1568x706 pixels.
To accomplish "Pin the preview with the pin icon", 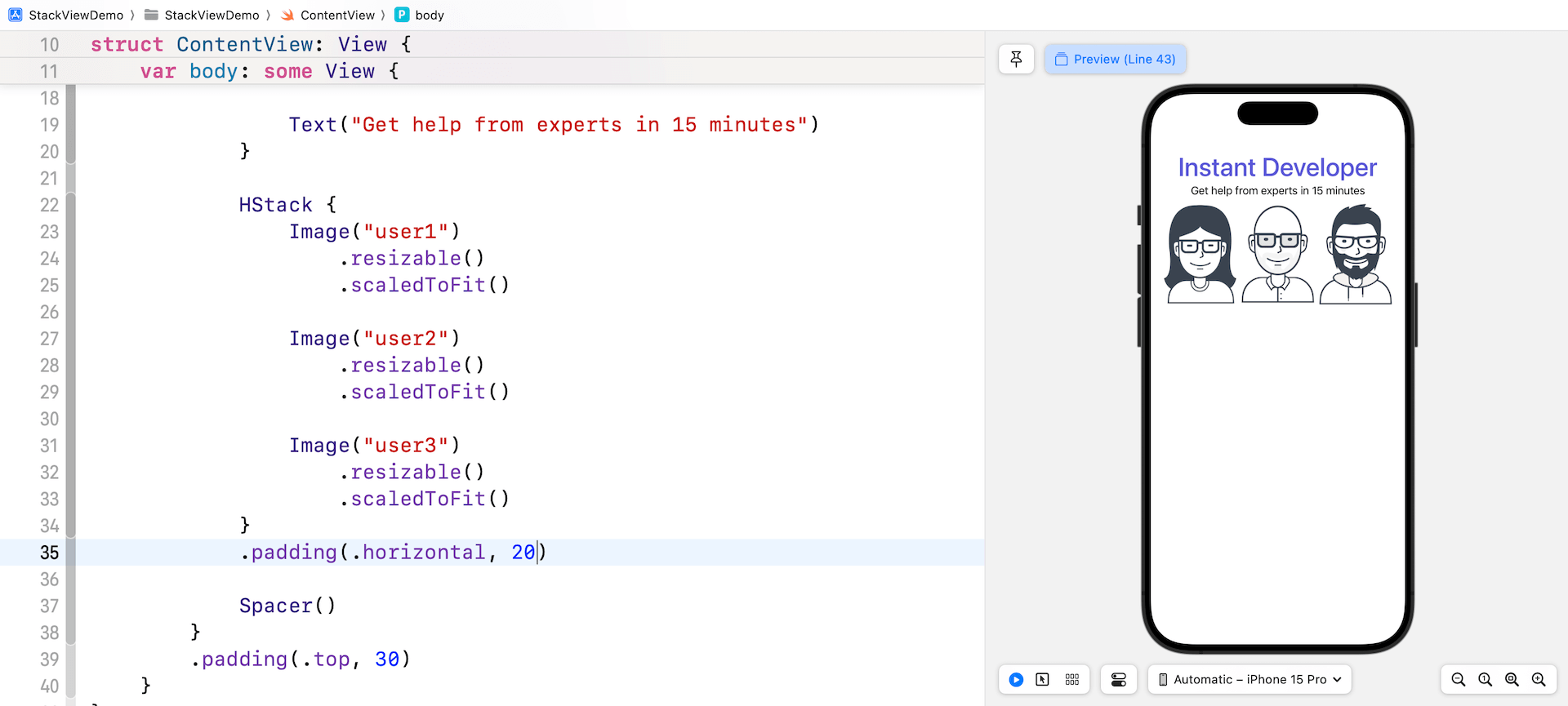I will (x=1016, y=59).
